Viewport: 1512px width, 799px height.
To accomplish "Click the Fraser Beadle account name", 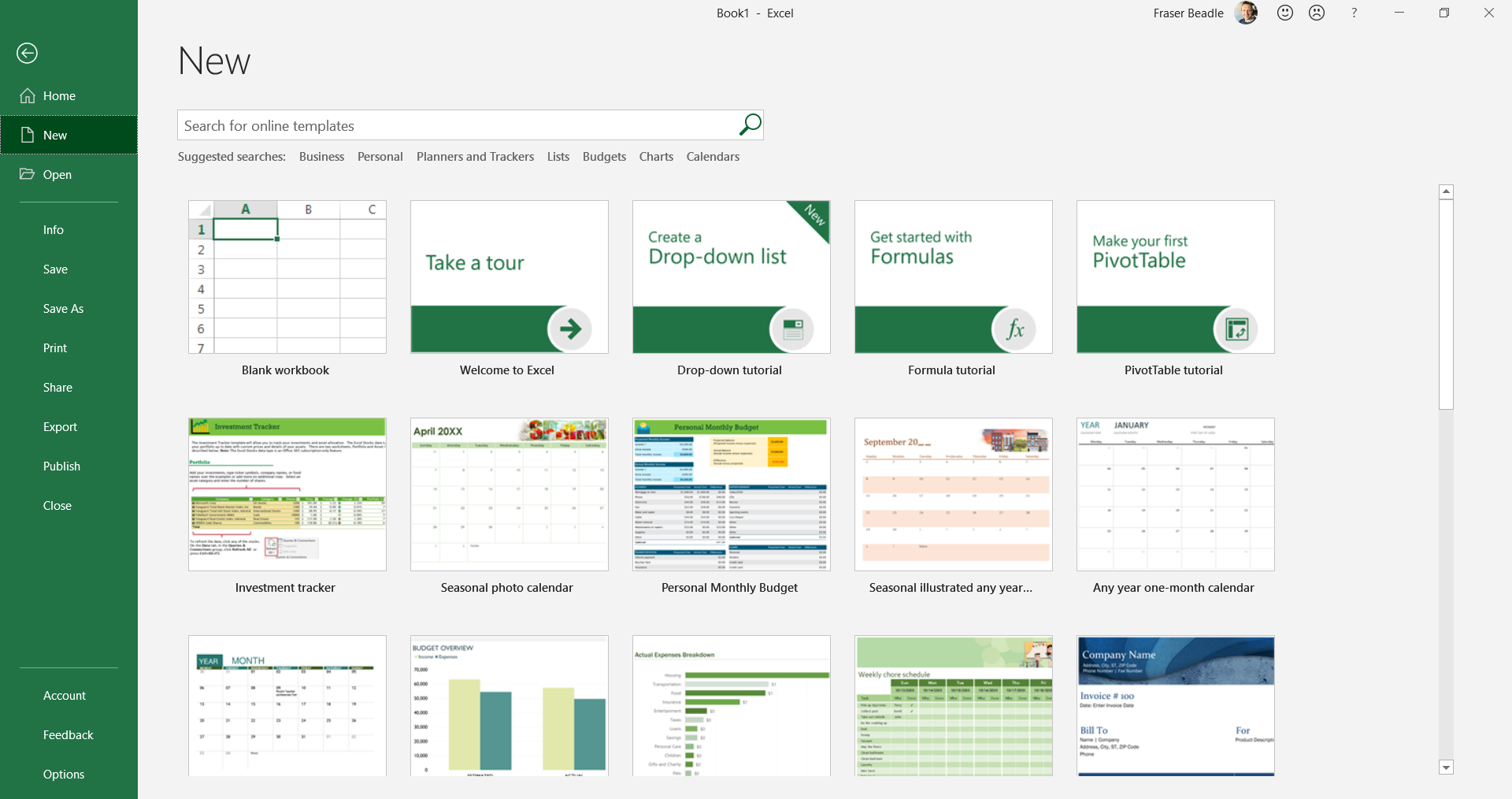I will 1188,13.
